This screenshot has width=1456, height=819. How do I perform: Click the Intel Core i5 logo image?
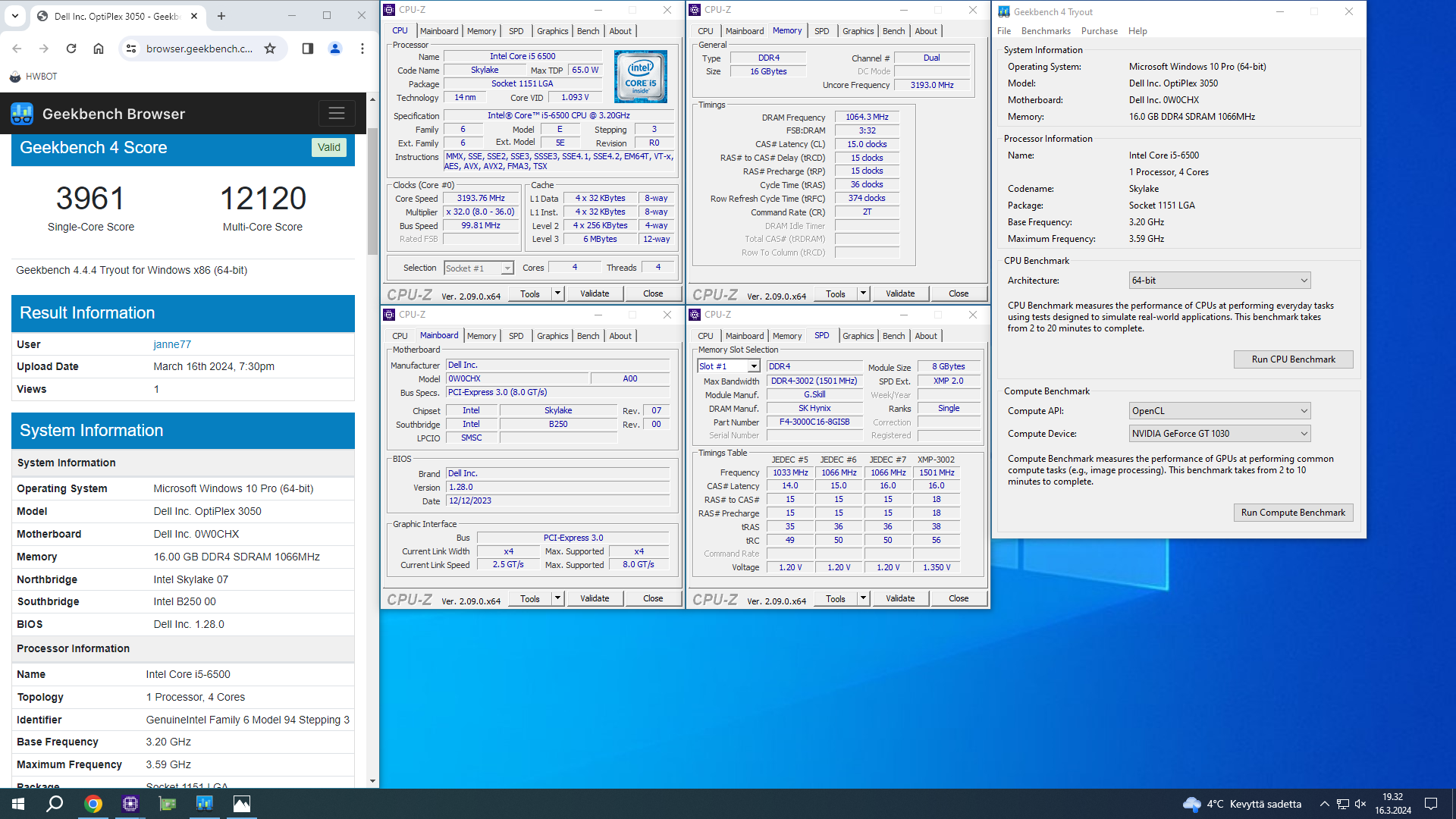pos(640,76)
